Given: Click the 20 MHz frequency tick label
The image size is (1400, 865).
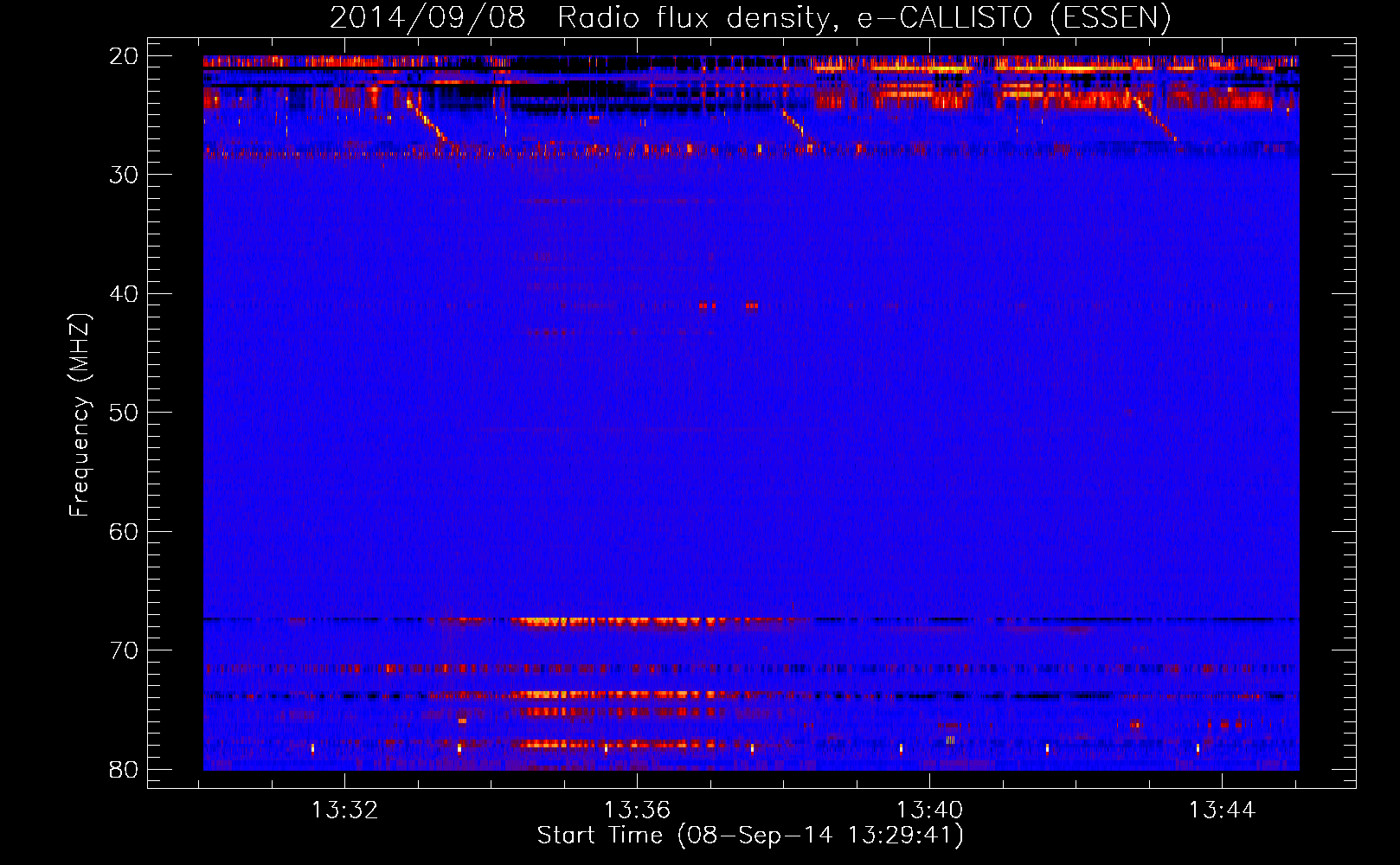Looking at the screenshot, I should point(124,56).
